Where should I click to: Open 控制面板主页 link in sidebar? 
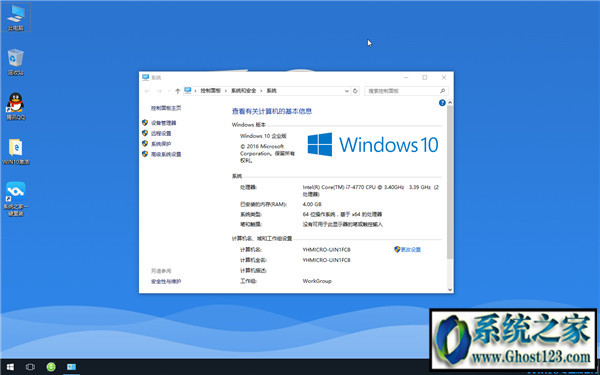pos(166,108)
